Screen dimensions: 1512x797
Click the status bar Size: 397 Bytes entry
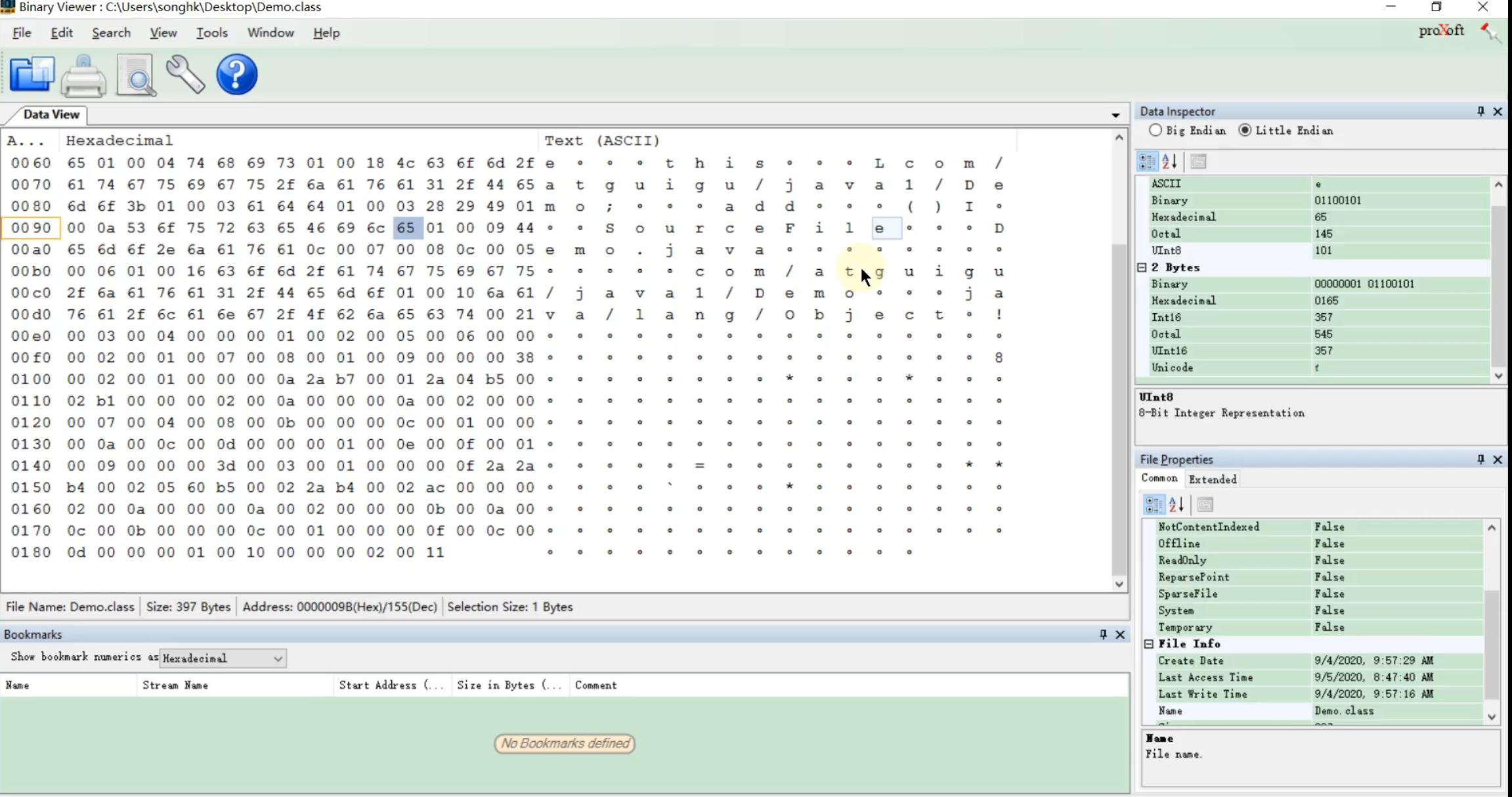(188, 607)
